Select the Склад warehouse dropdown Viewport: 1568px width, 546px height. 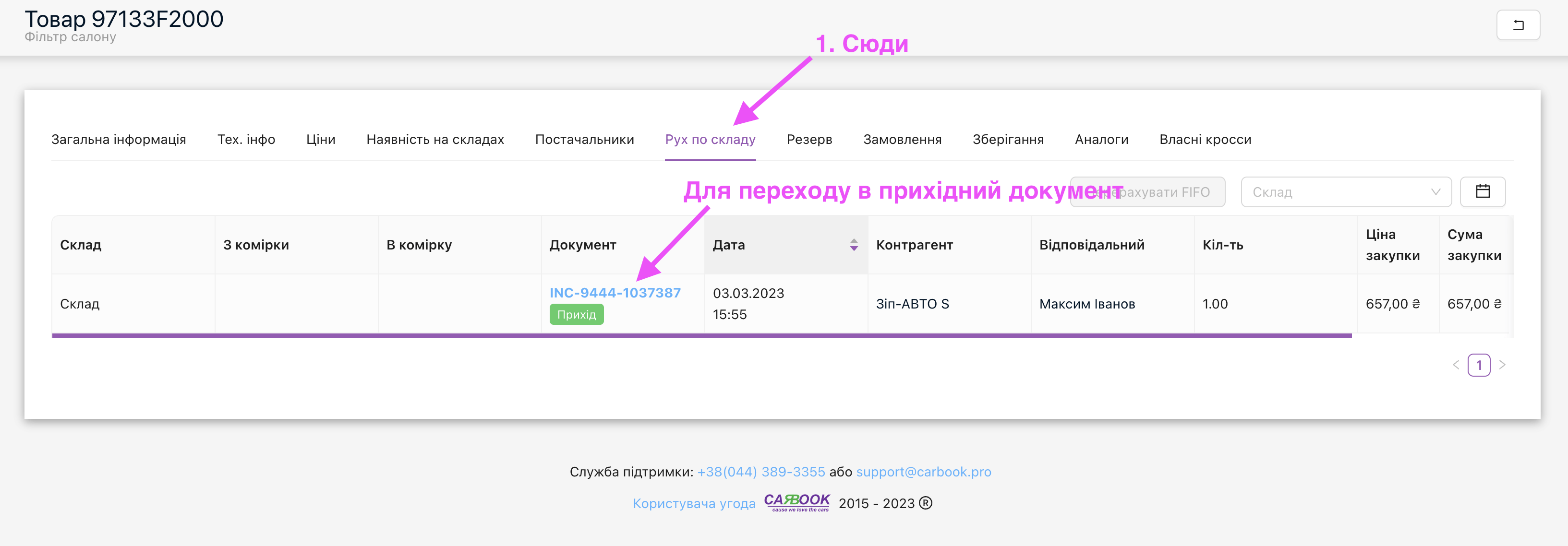coord(1348,191)
